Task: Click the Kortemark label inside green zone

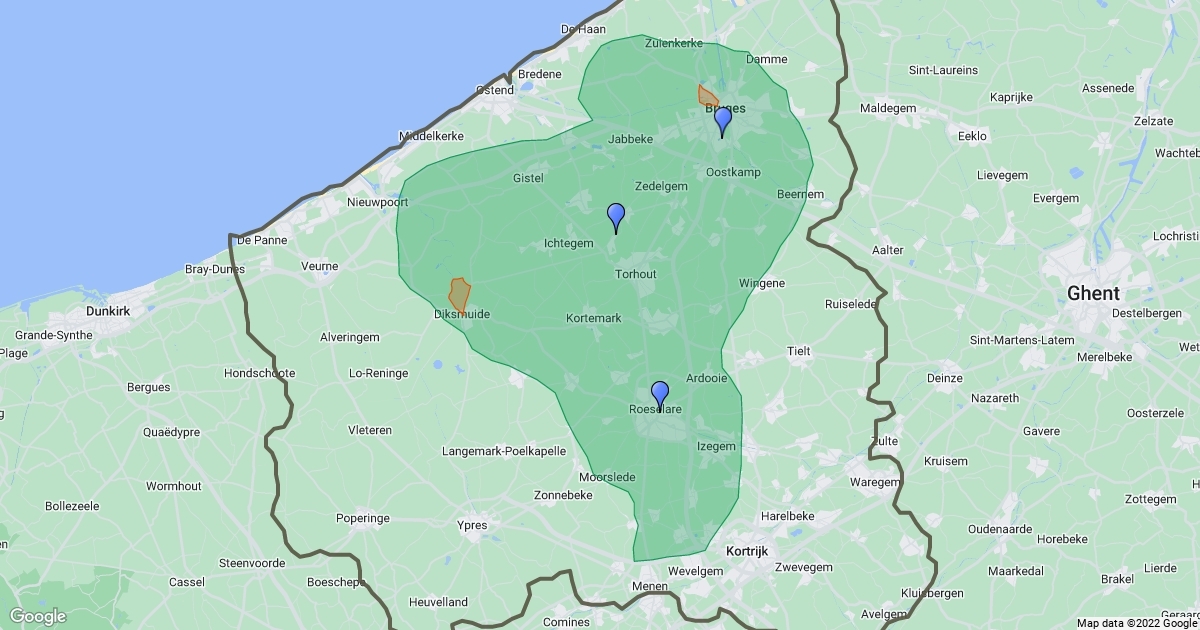Action: (x=594, y=318)
